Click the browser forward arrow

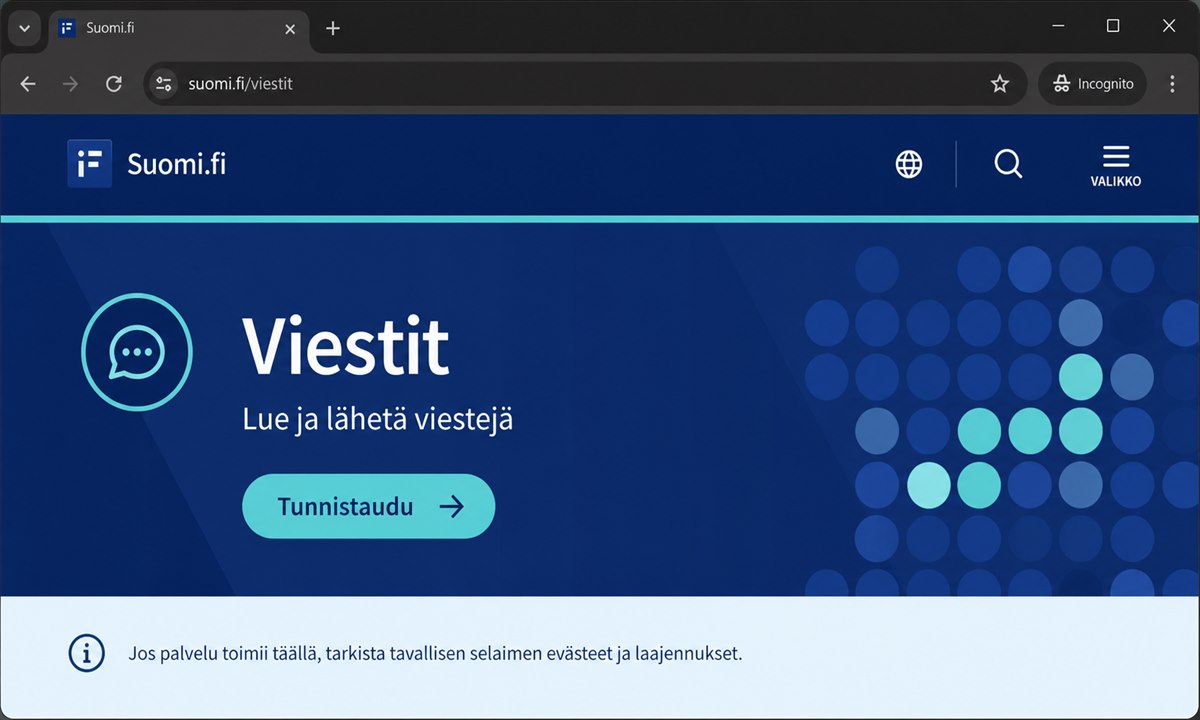pos(70,84)
